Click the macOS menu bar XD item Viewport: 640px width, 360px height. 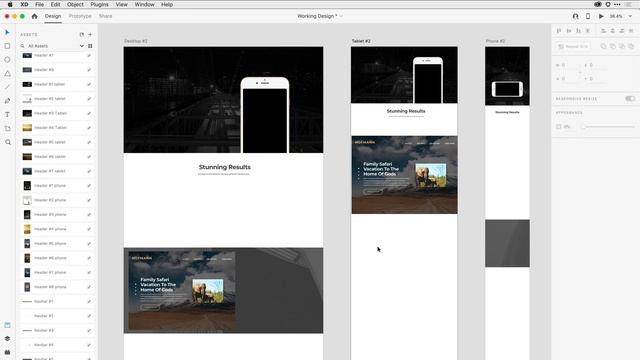pyautogui.click(x=24, y=4)
